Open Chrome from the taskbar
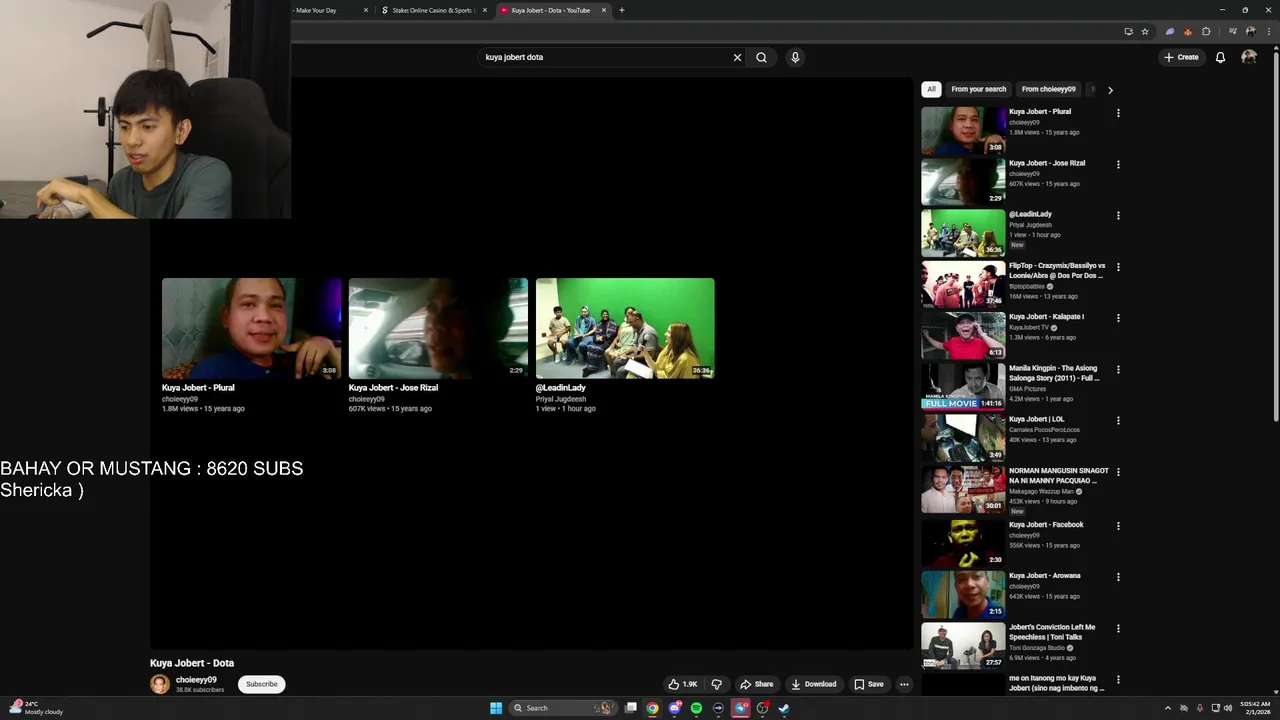This screenshot has height=720, width=1280. coord(652,708)
